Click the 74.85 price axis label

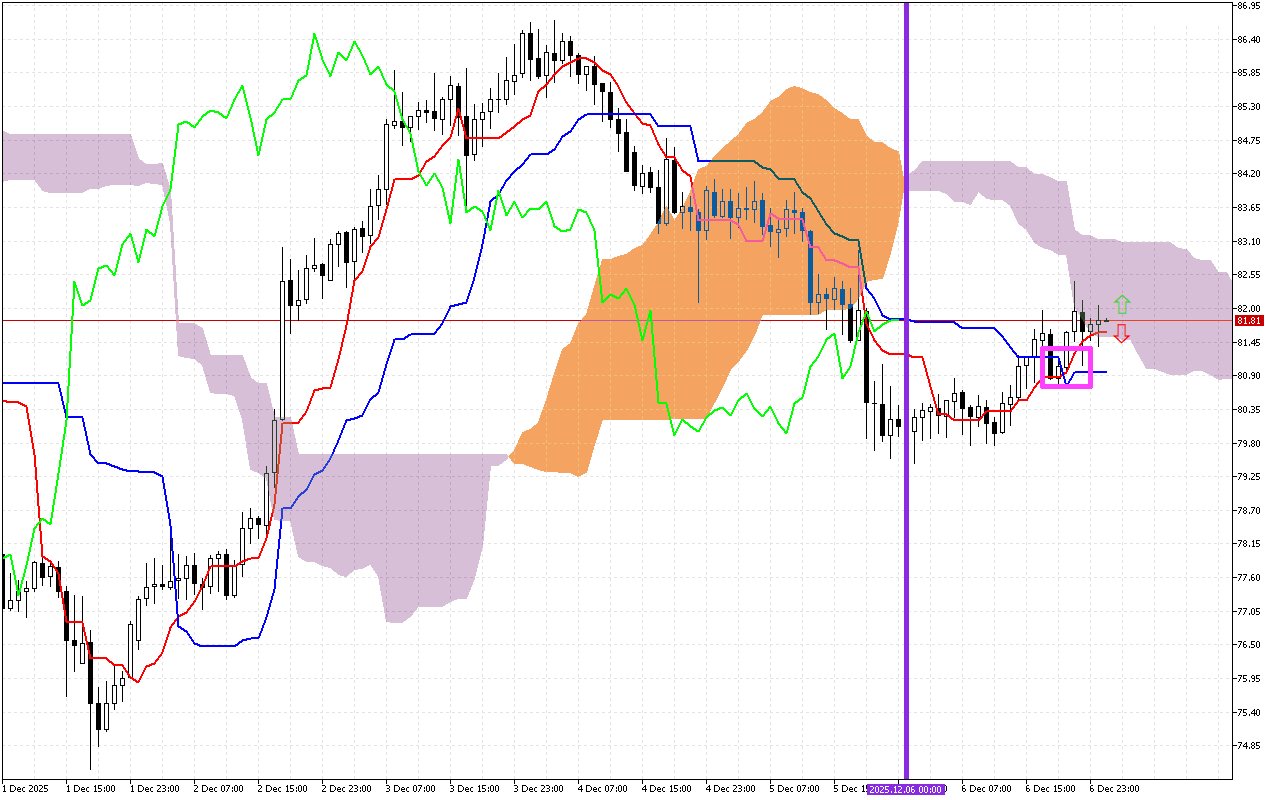1247,746
